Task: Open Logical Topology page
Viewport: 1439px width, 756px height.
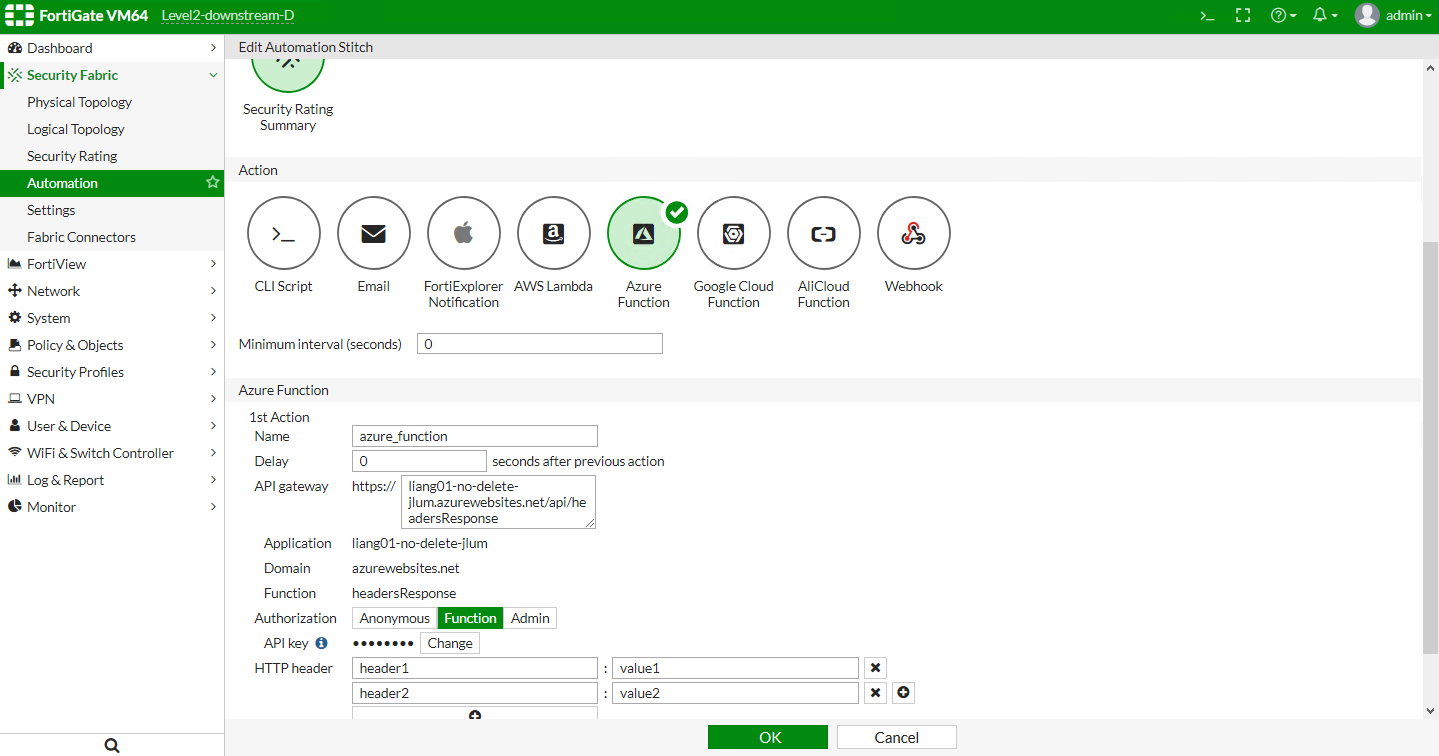Action: [76, 129]
